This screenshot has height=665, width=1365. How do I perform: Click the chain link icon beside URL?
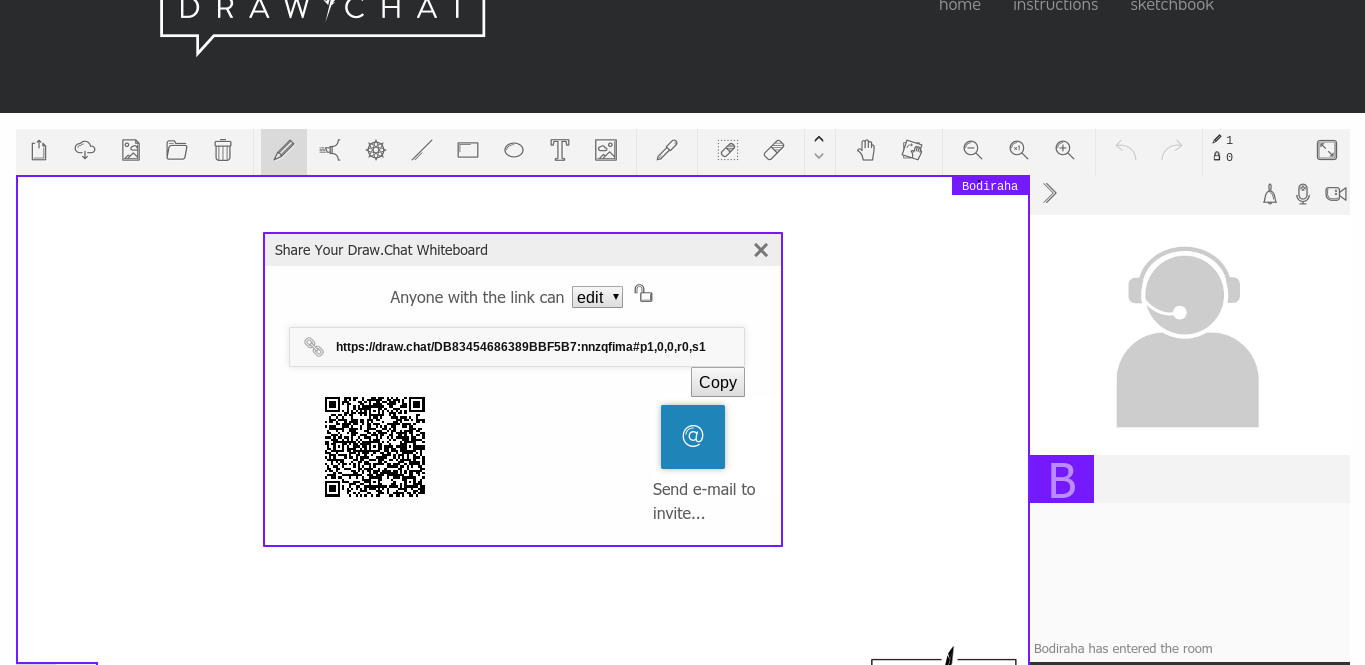click(314, 347)
